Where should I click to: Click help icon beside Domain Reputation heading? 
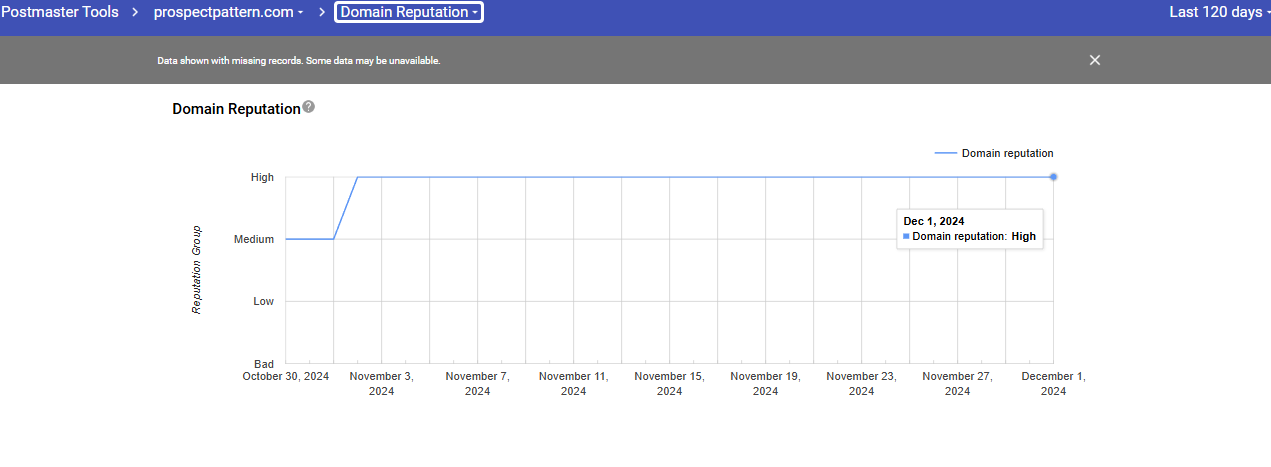[x=309, y=107]
